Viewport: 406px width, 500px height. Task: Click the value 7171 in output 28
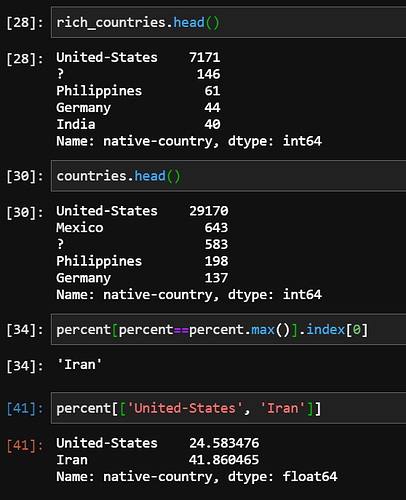click(x=205, y=57)
